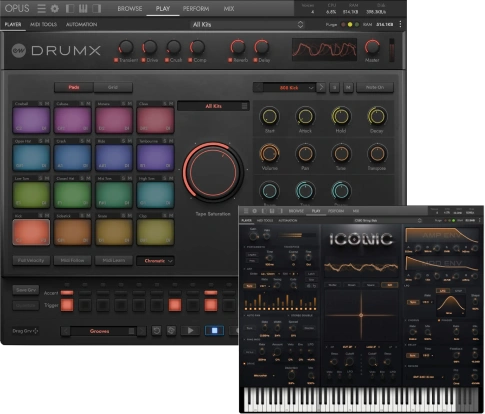Image resolution: width=485 pixels, height=414 pixels.
Task: Switch to the BROWSE tab
Action: click(x=130, y=9)
